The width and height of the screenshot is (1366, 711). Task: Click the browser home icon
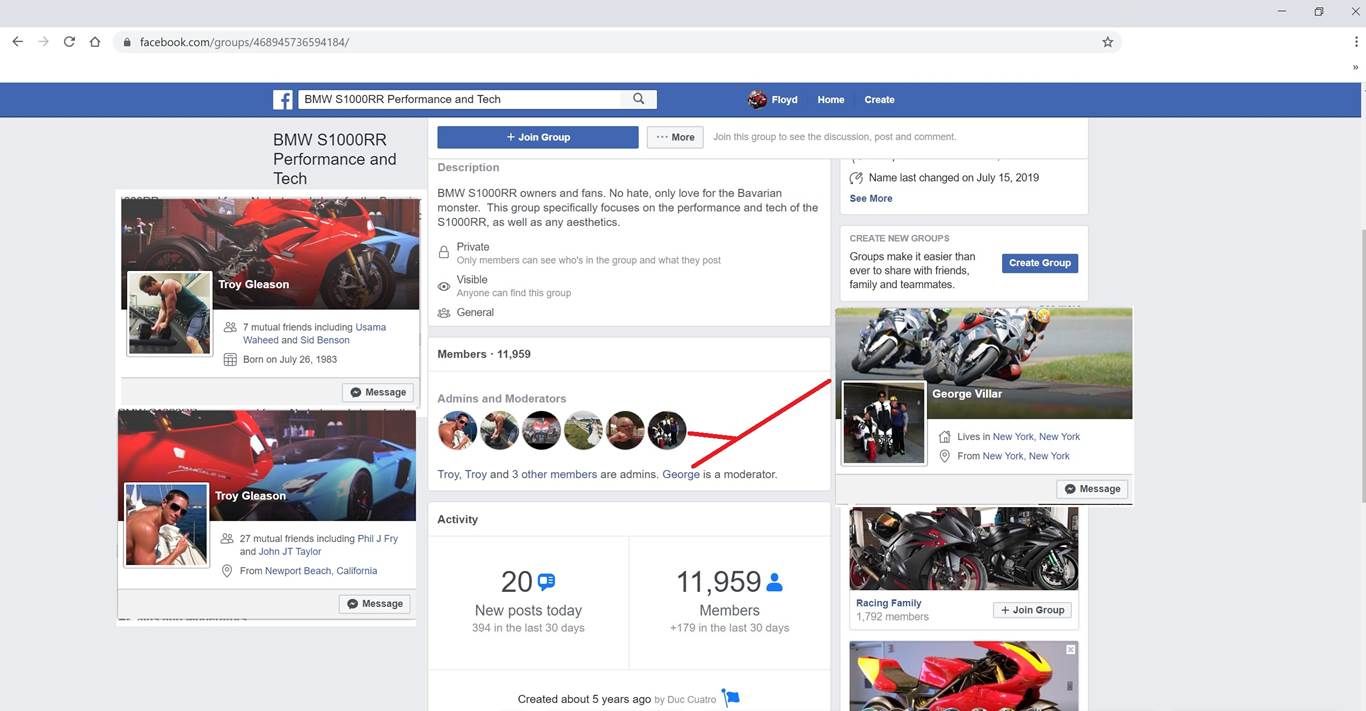[x=95, y=42]
